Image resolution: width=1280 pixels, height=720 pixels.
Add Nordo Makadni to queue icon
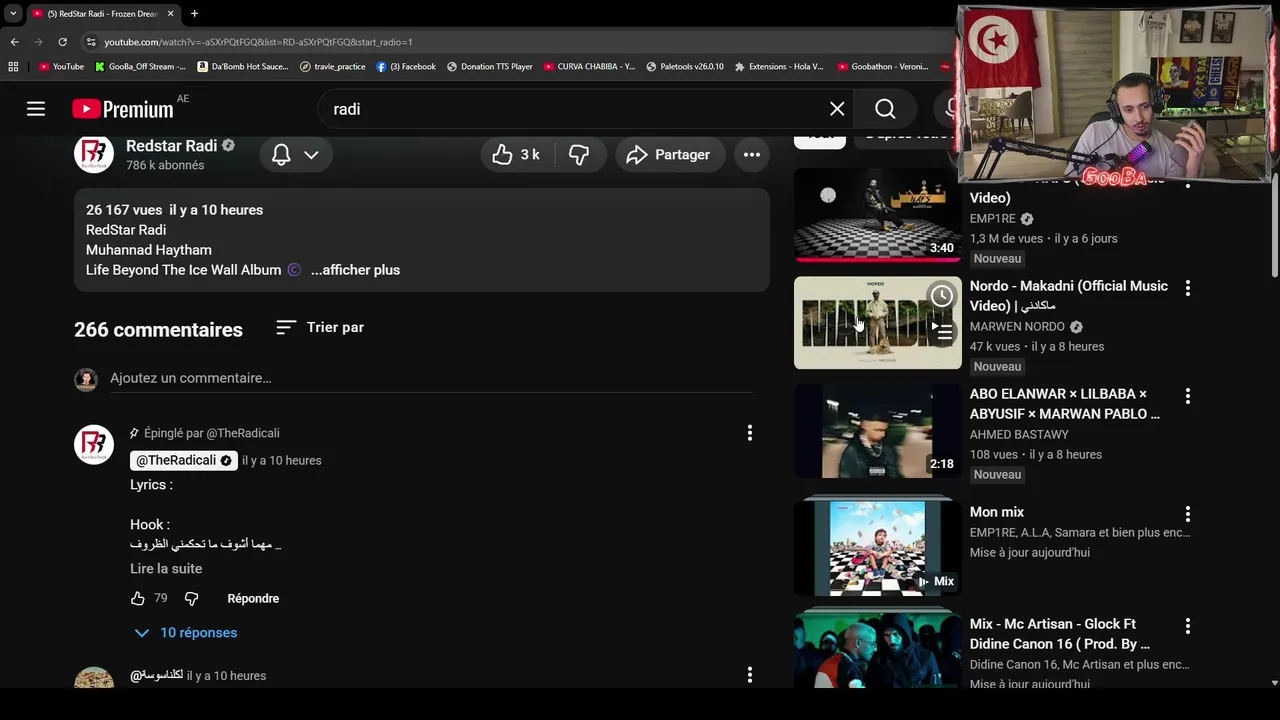click(942, 332)
